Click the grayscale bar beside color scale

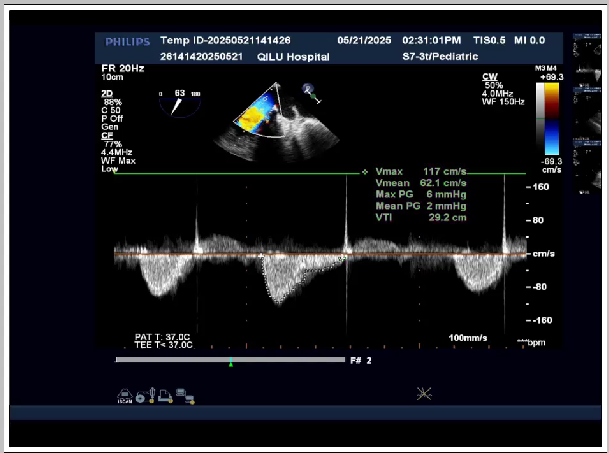(538, 122)
